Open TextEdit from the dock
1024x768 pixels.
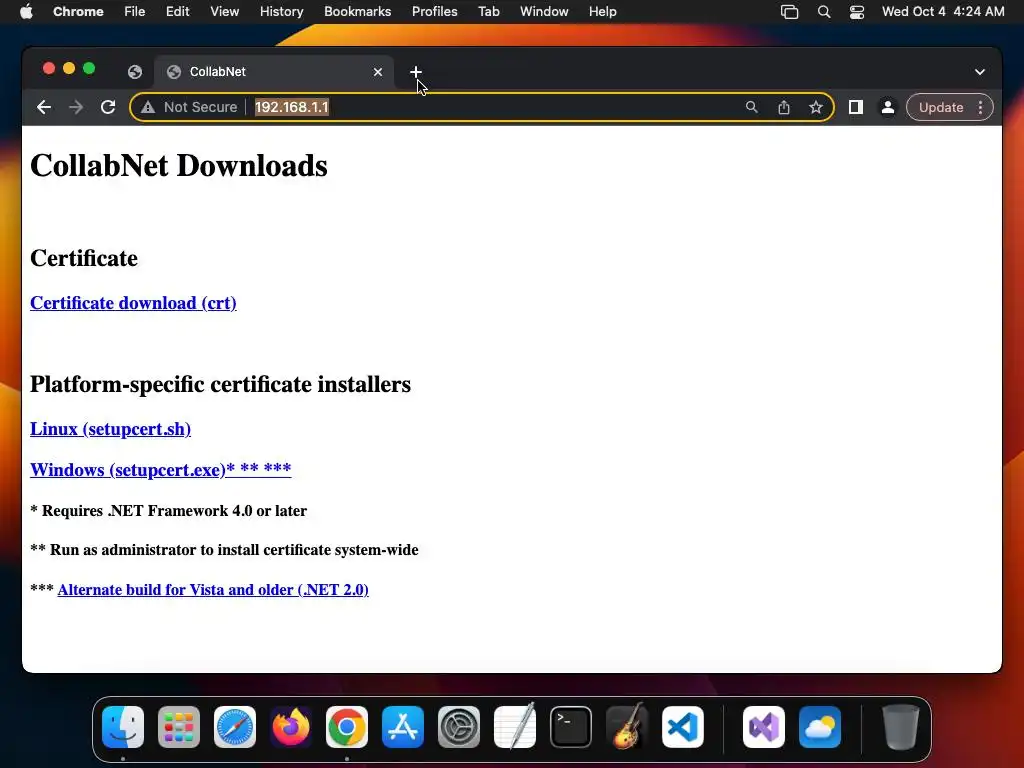point(515,727)
